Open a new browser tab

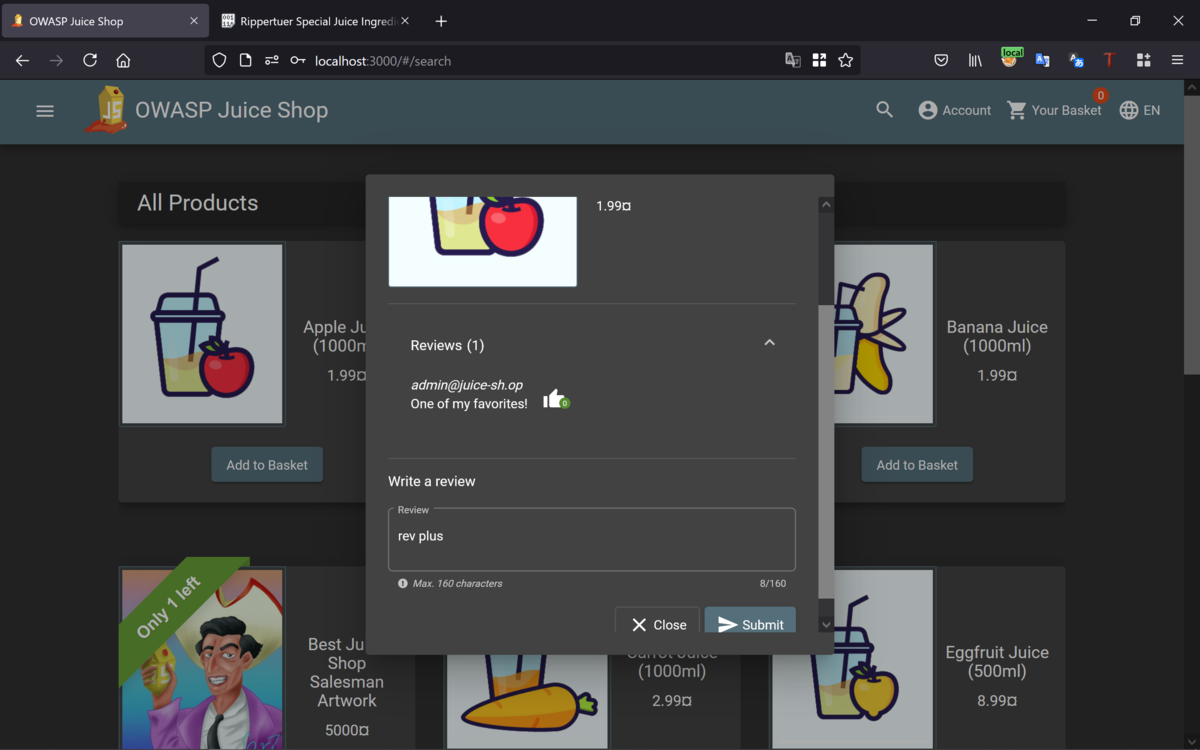441,21
